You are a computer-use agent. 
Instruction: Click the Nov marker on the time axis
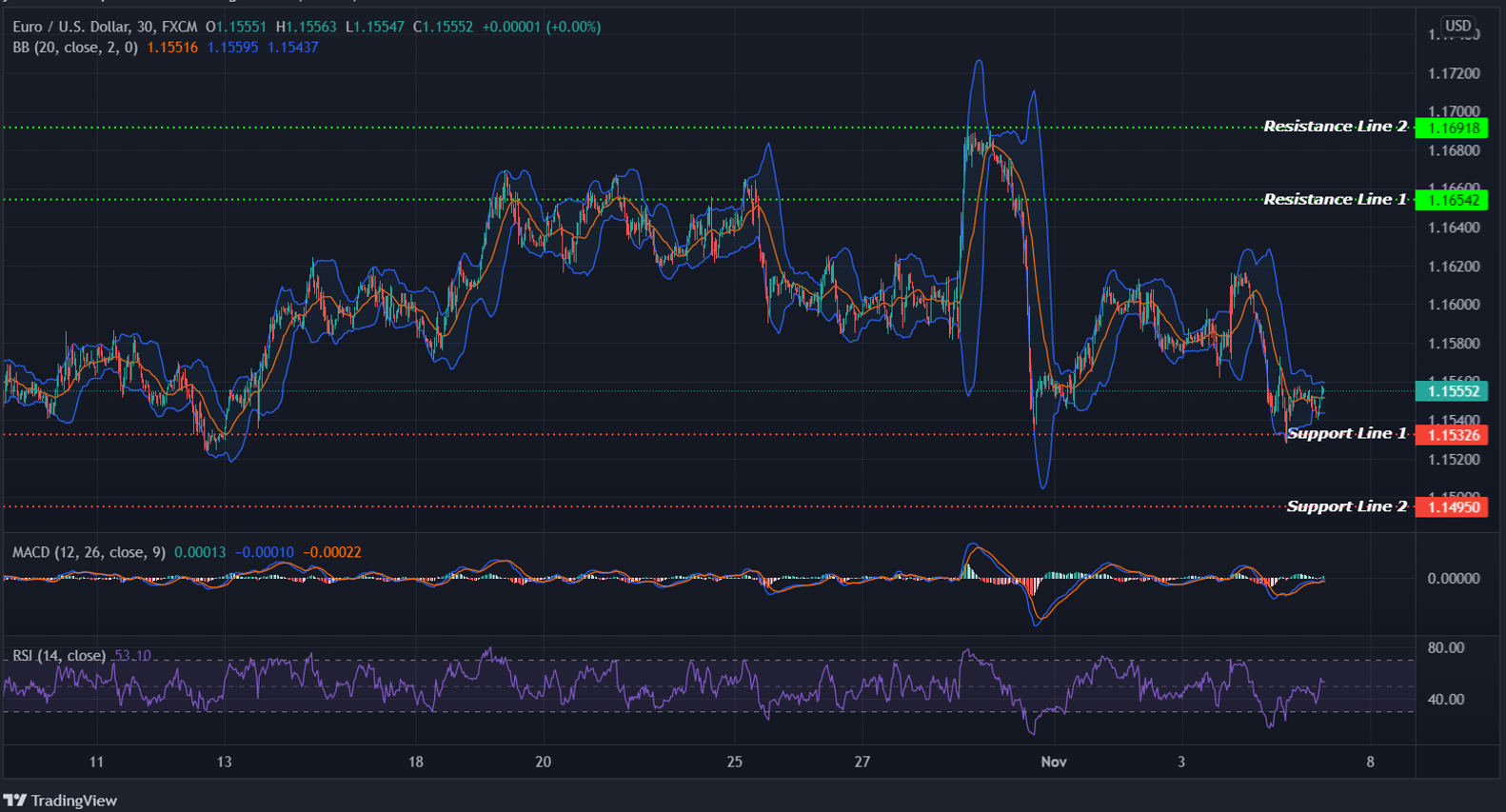(x=1054, y=762)
